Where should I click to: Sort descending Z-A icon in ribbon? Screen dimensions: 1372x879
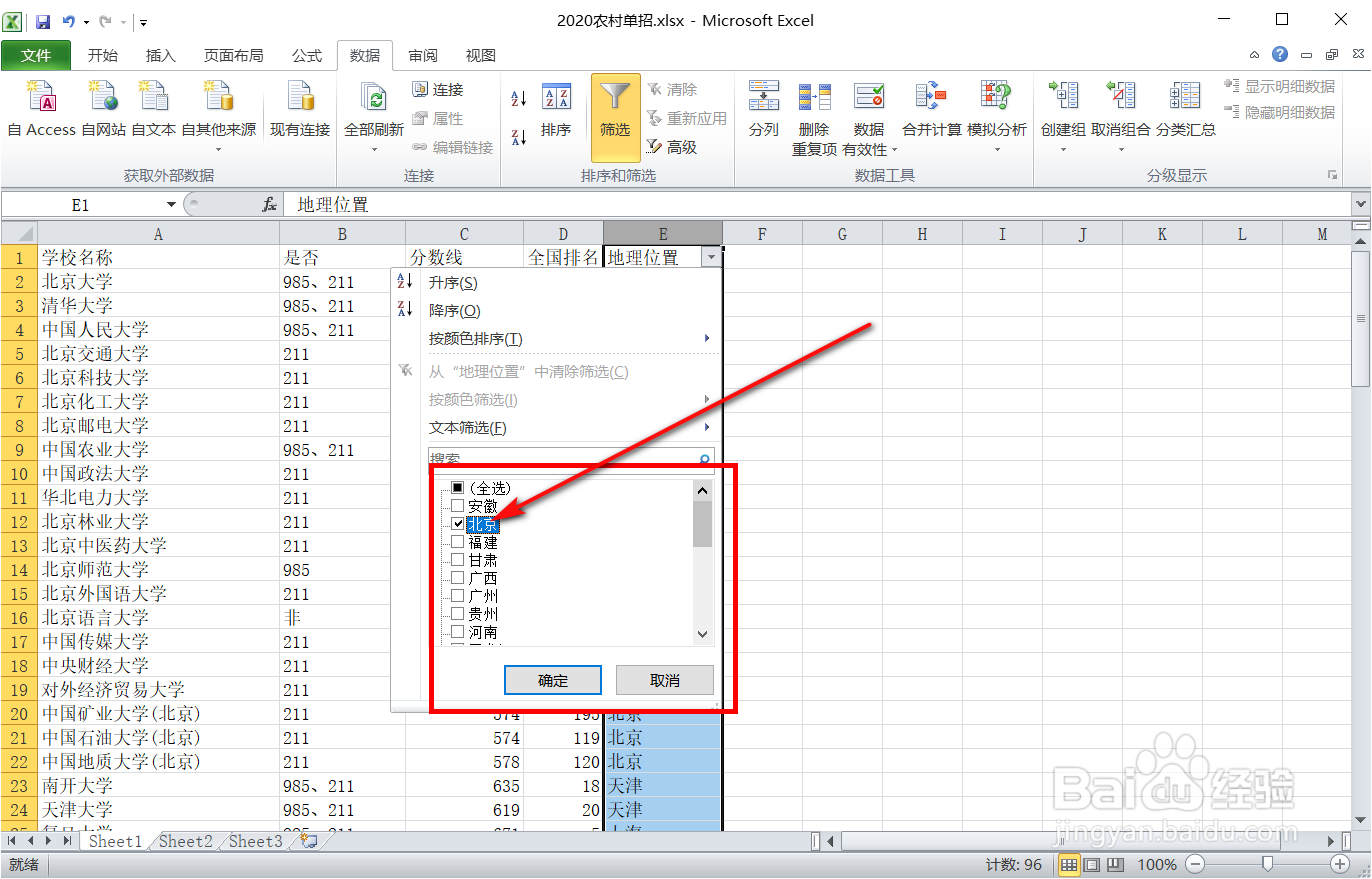(519, 137)
